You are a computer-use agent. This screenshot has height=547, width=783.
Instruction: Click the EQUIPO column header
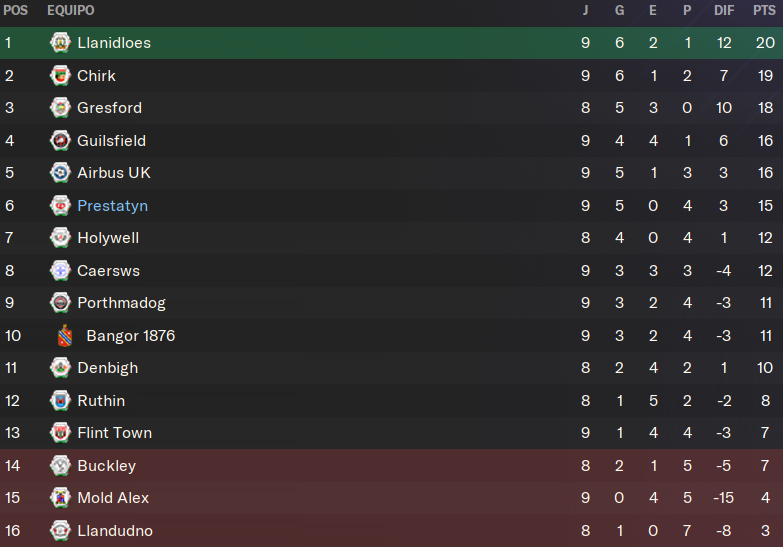(70, 10)
